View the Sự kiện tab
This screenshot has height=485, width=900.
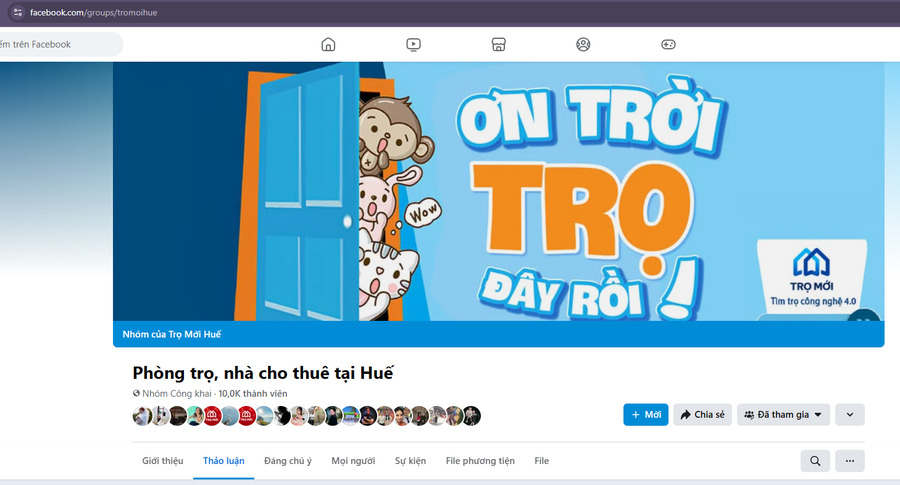pyautogui.click(x=410, y=461)
